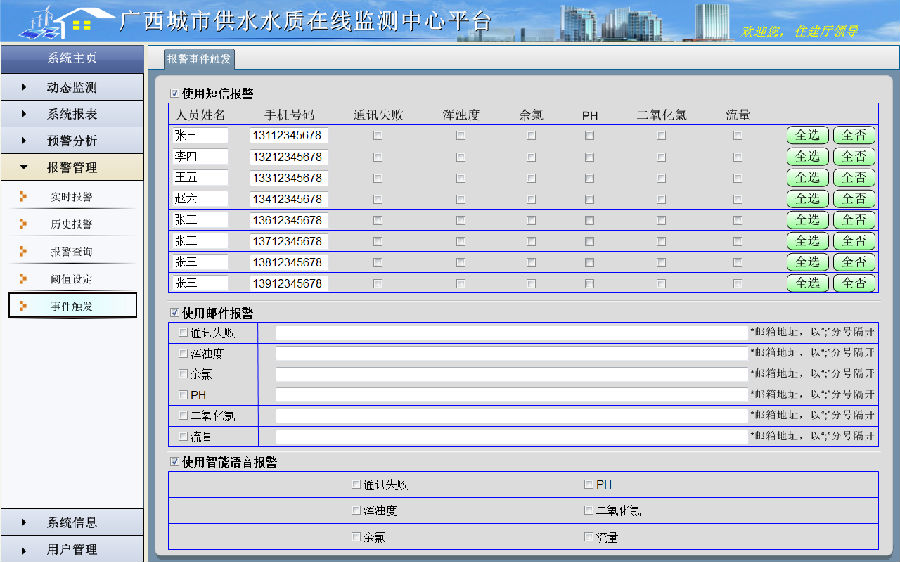The image size is (900, 562).
Task: Expand the 用户管理 section
Action: click(72, 549)
